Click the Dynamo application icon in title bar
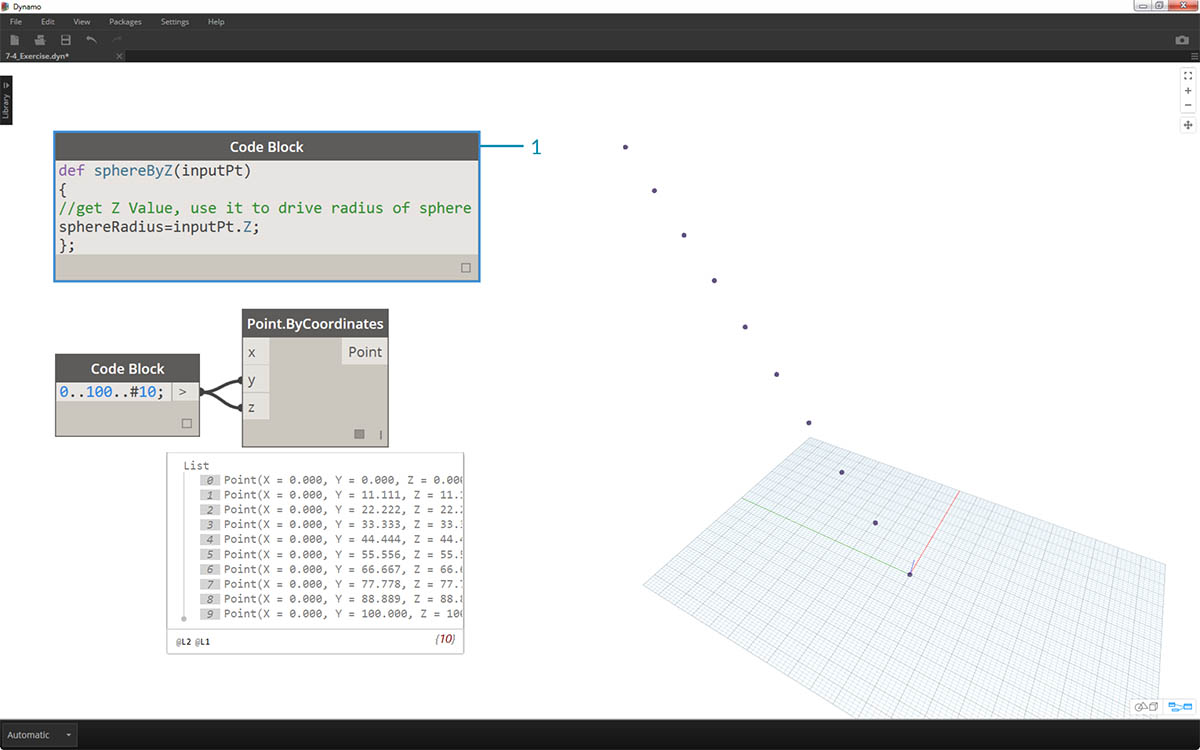 point(6,6)
